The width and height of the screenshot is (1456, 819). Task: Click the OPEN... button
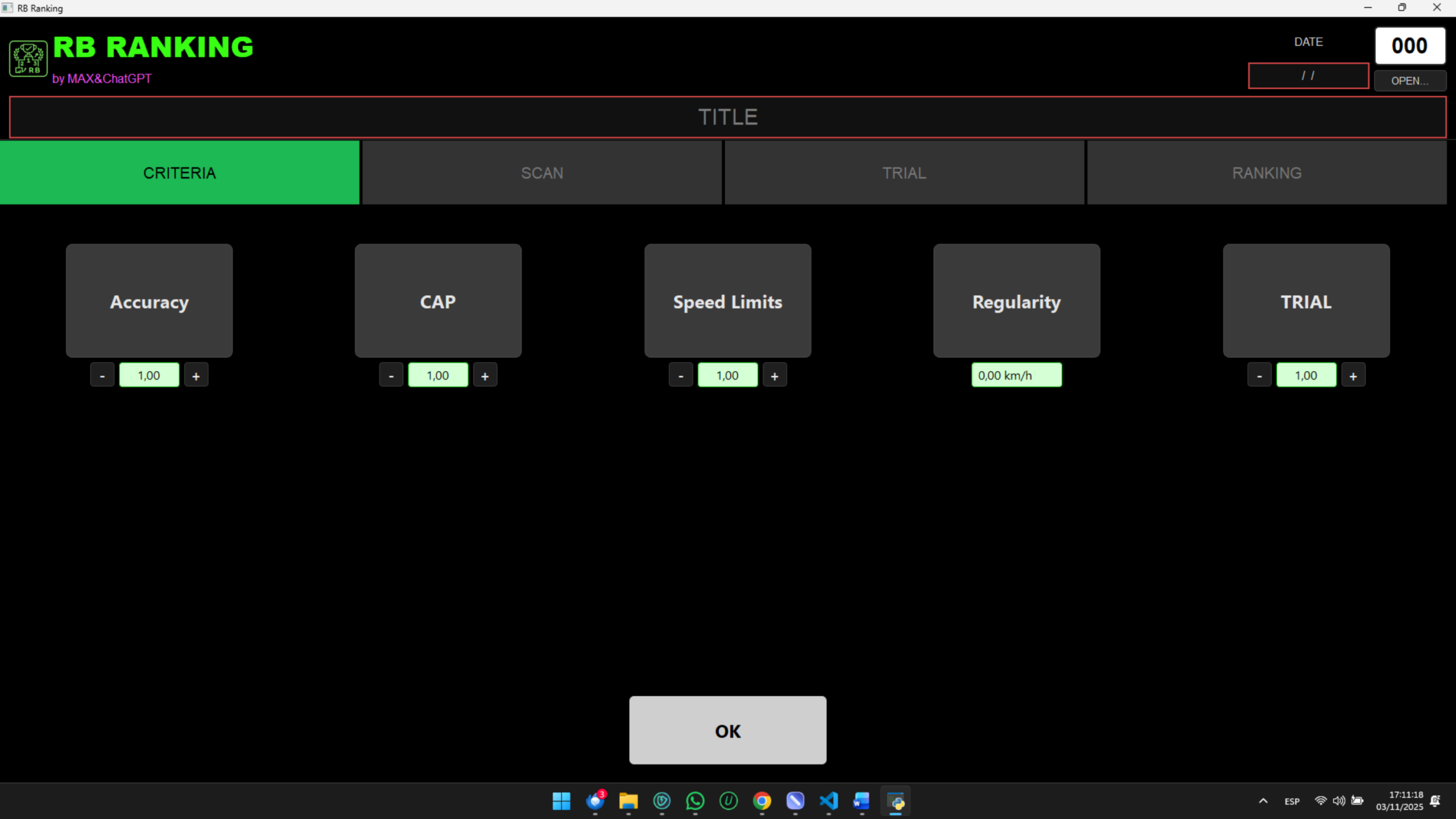point(1410,81)
